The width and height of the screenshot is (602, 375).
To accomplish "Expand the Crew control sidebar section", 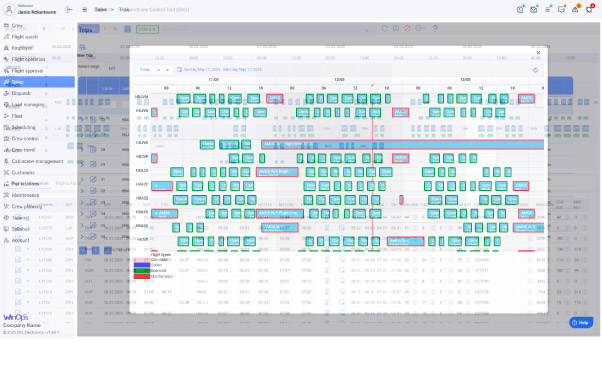I will pos(26,139).
